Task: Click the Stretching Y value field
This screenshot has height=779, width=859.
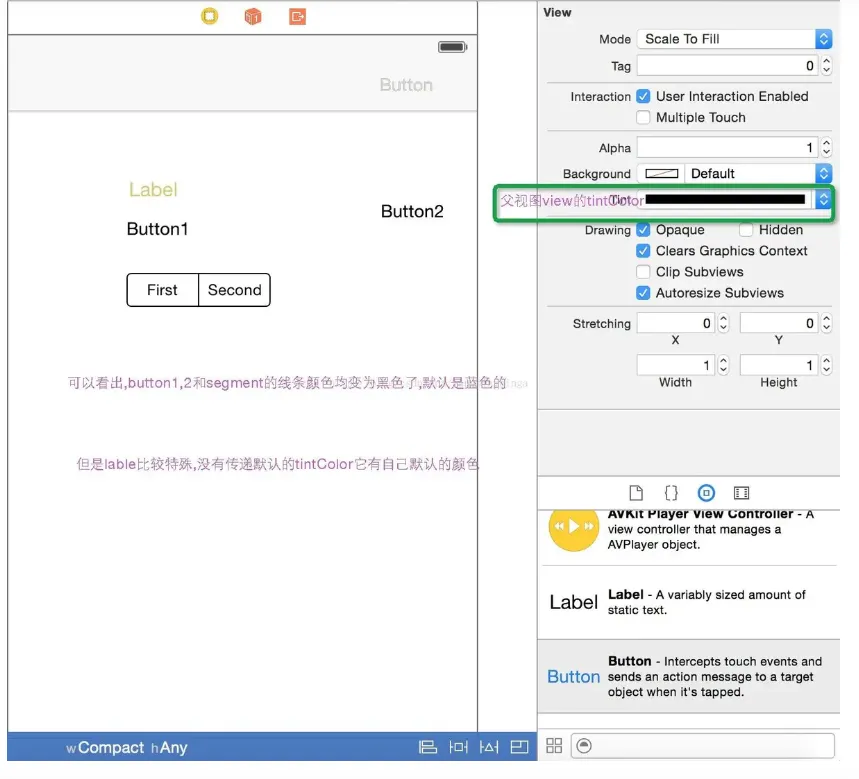Action: 779,323
